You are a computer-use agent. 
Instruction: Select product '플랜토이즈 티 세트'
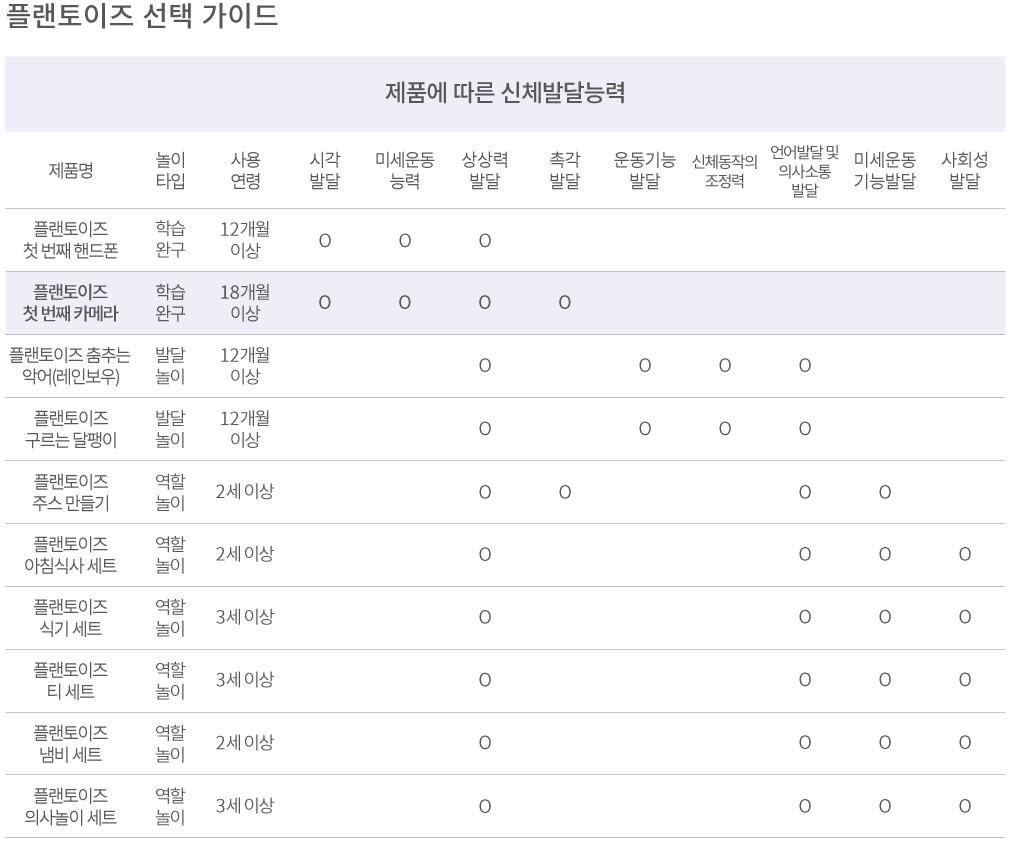click(71, 680)
